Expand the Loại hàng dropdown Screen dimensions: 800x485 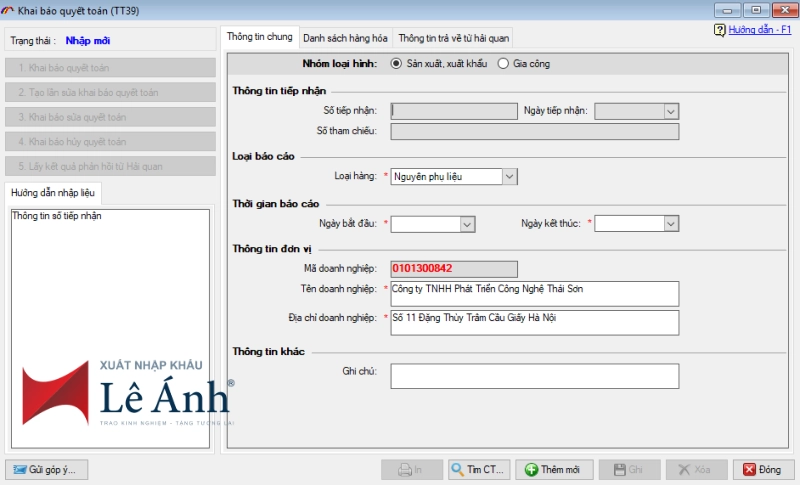pos(509,176)
